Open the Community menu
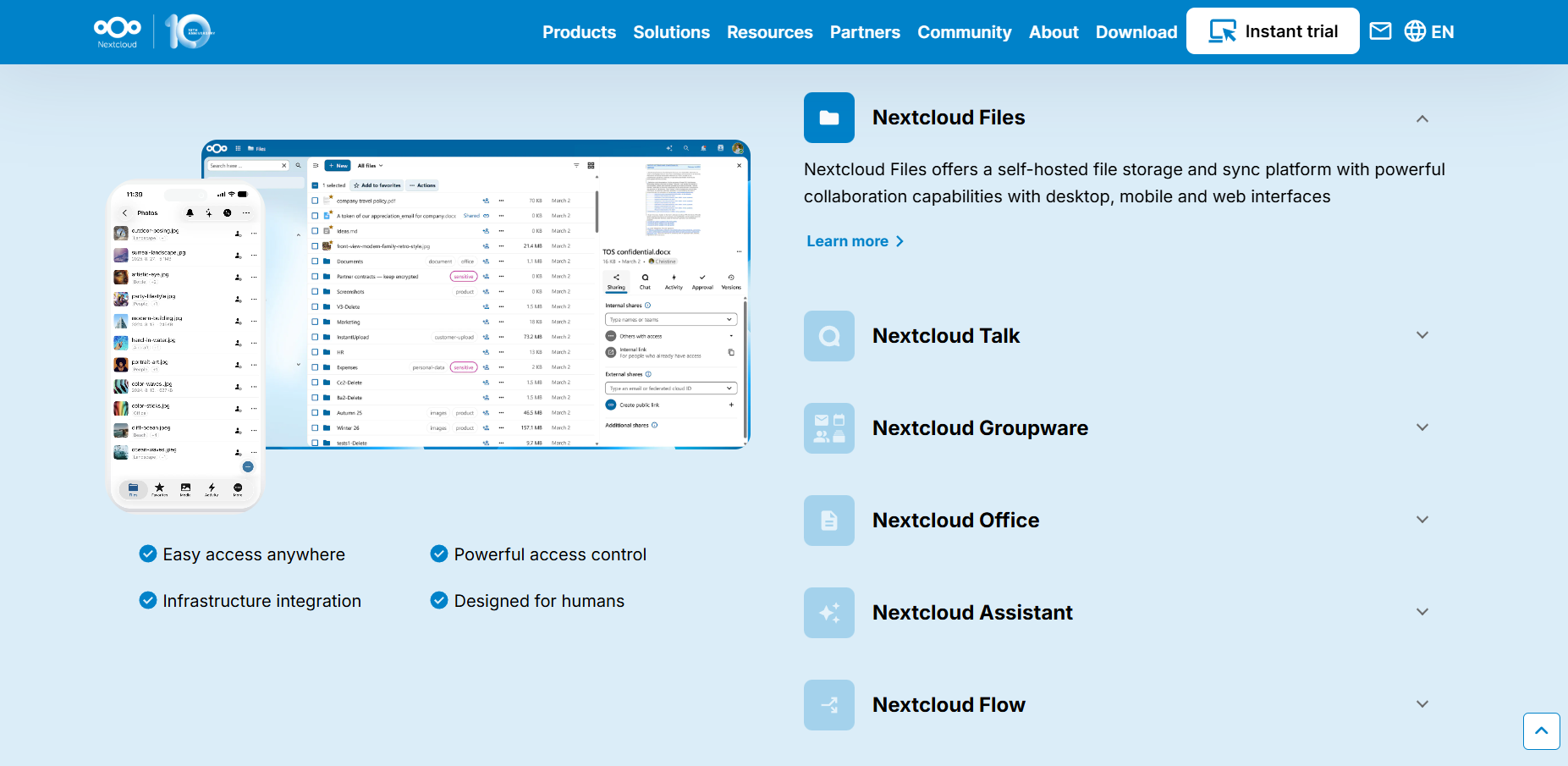1568x766 pixels. (964, 32)
